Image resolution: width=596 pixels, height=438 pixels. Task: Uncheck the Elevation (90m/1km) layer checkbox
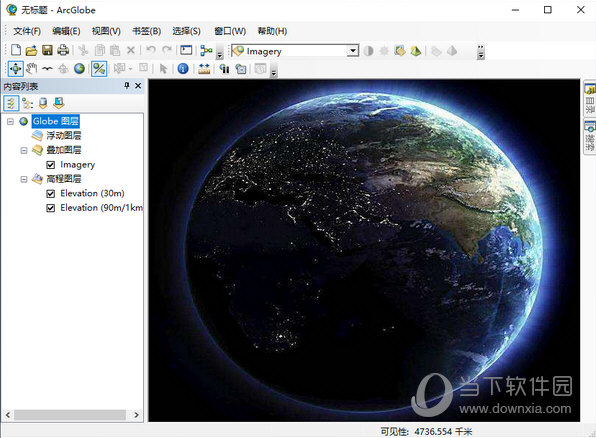(x=51, y=208)
